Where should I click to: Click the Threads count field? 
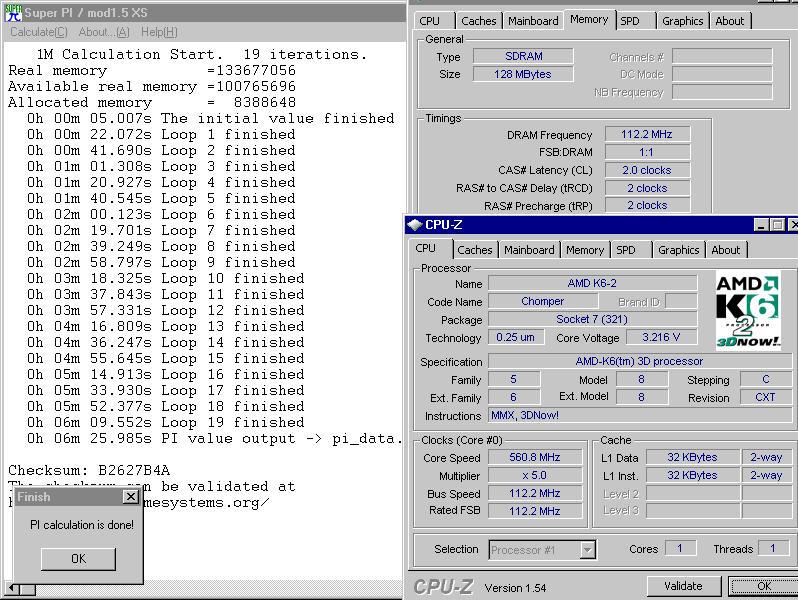coord(773,548)
